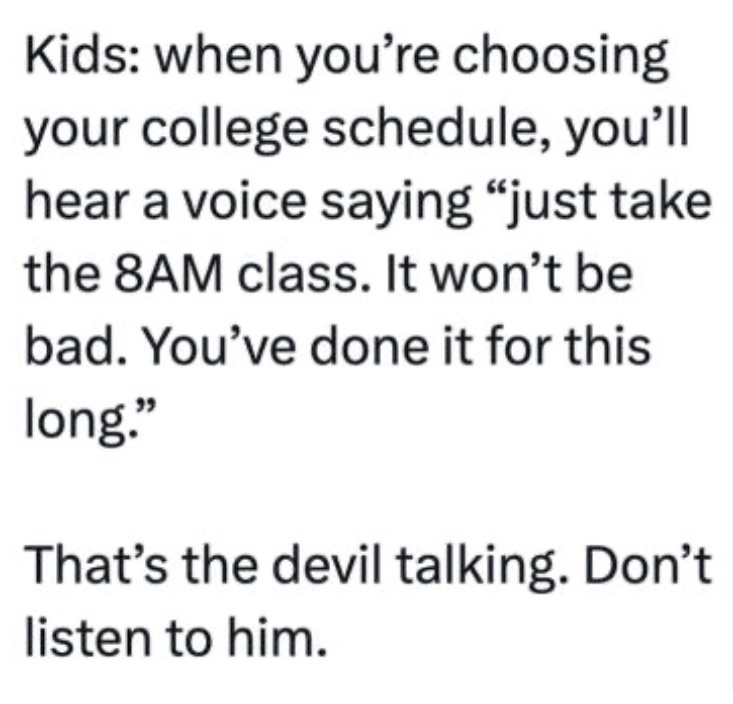Click the word "Kids:" at the start
Viewport: 733px width, 704px height.
[x=80, y=63]
